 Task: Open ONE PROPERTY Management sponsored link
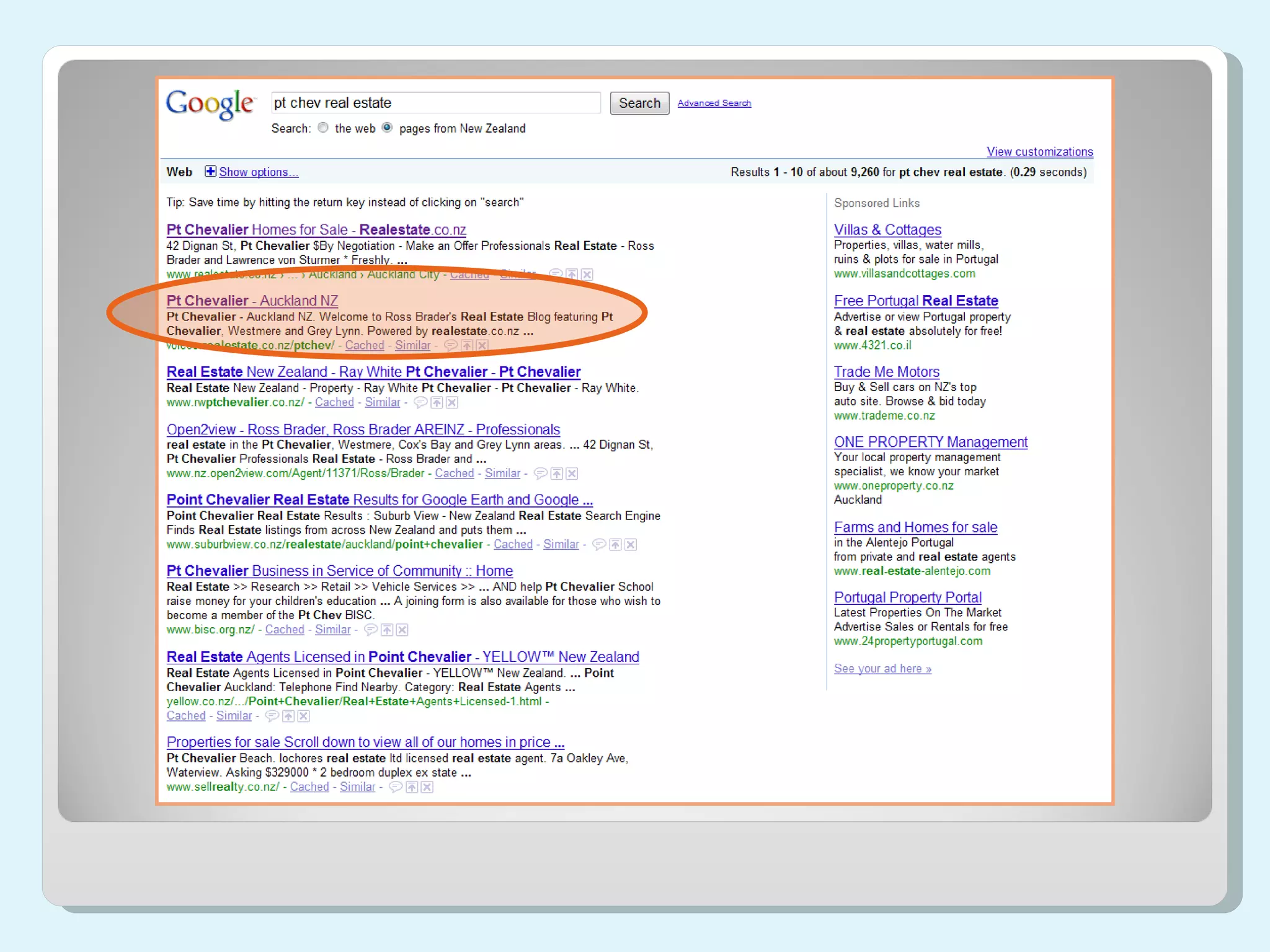pyautogui.click(x=930, y=443)
